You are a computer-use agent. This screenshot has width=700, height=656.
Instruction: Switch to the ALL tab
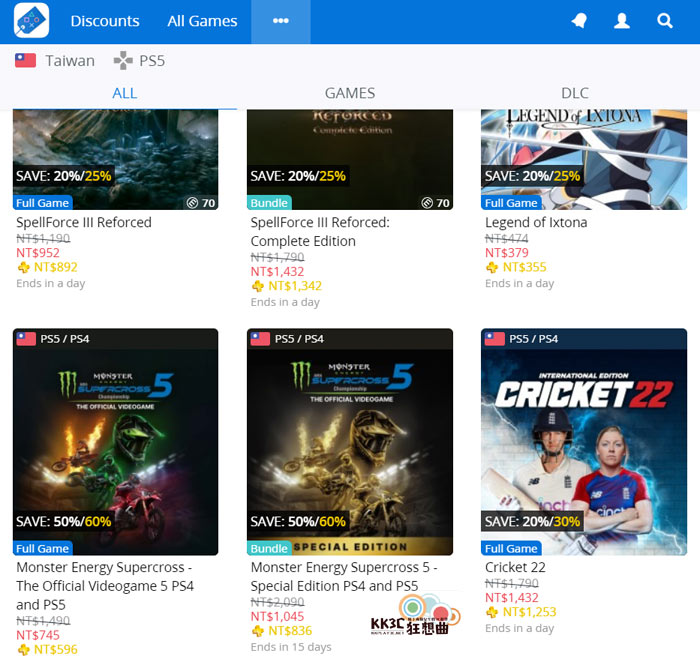point(125,93)
